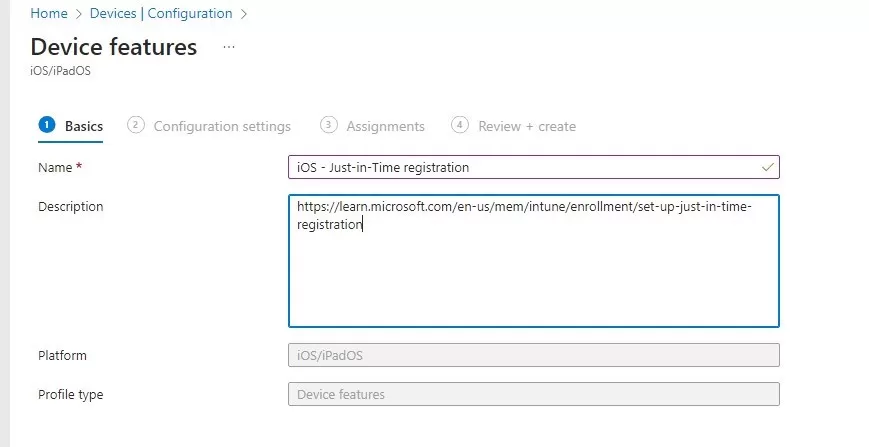This screenshot has width=869, height=447.
Task: Click inside the Description text area
Action: (533, 270)
